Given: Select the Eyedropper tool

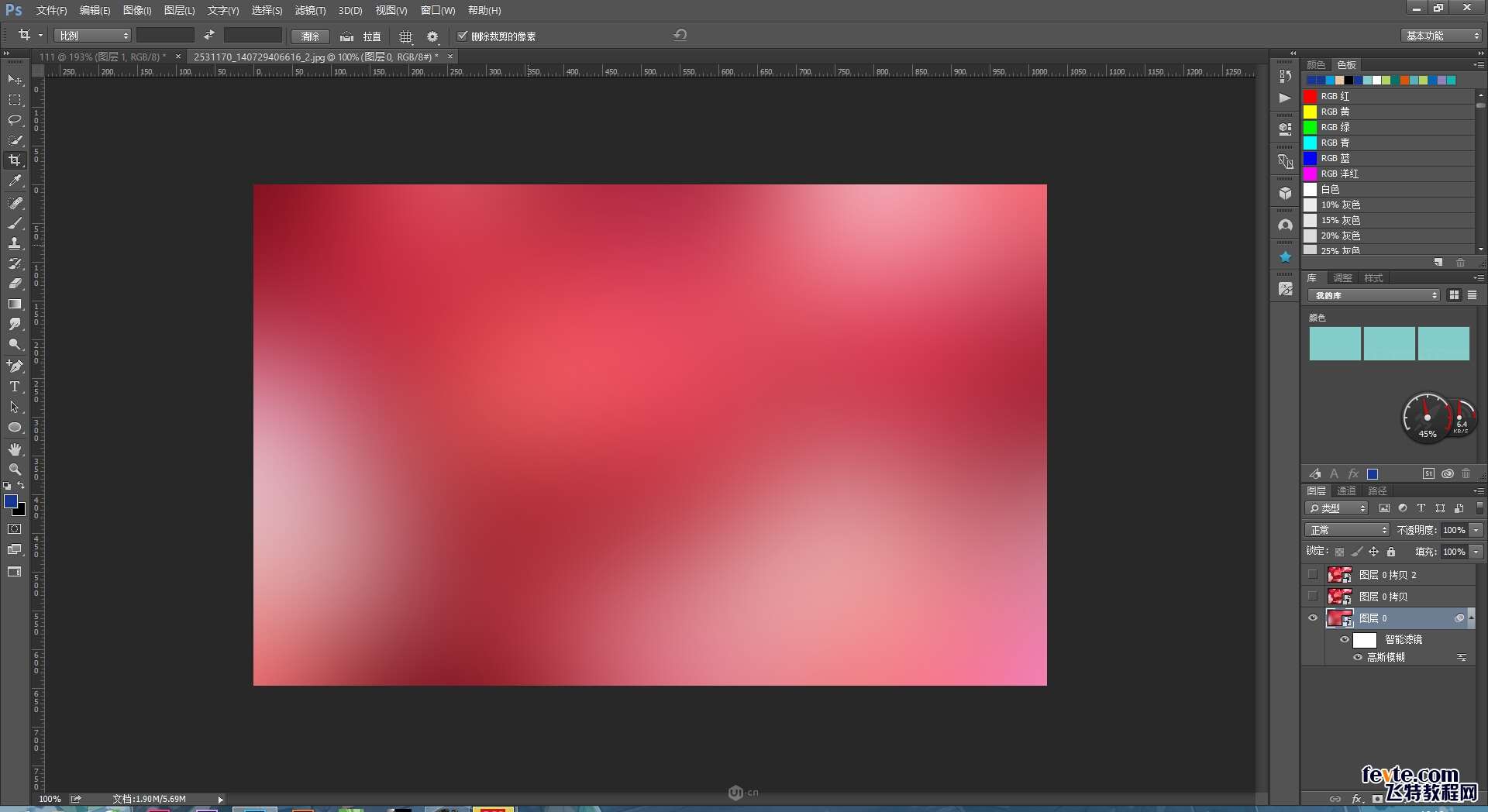Looking at the screenshot, I should (x=15, y=181).
